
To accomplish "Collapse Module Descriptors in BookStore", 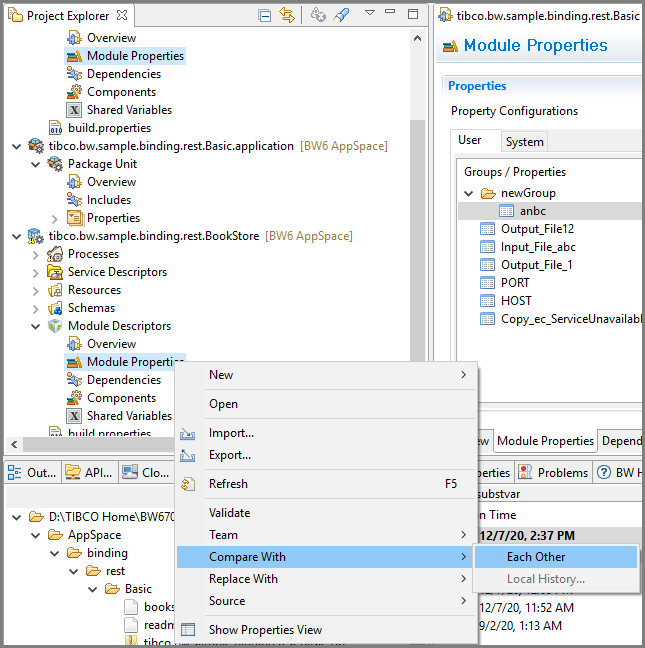I will point(36,326).
